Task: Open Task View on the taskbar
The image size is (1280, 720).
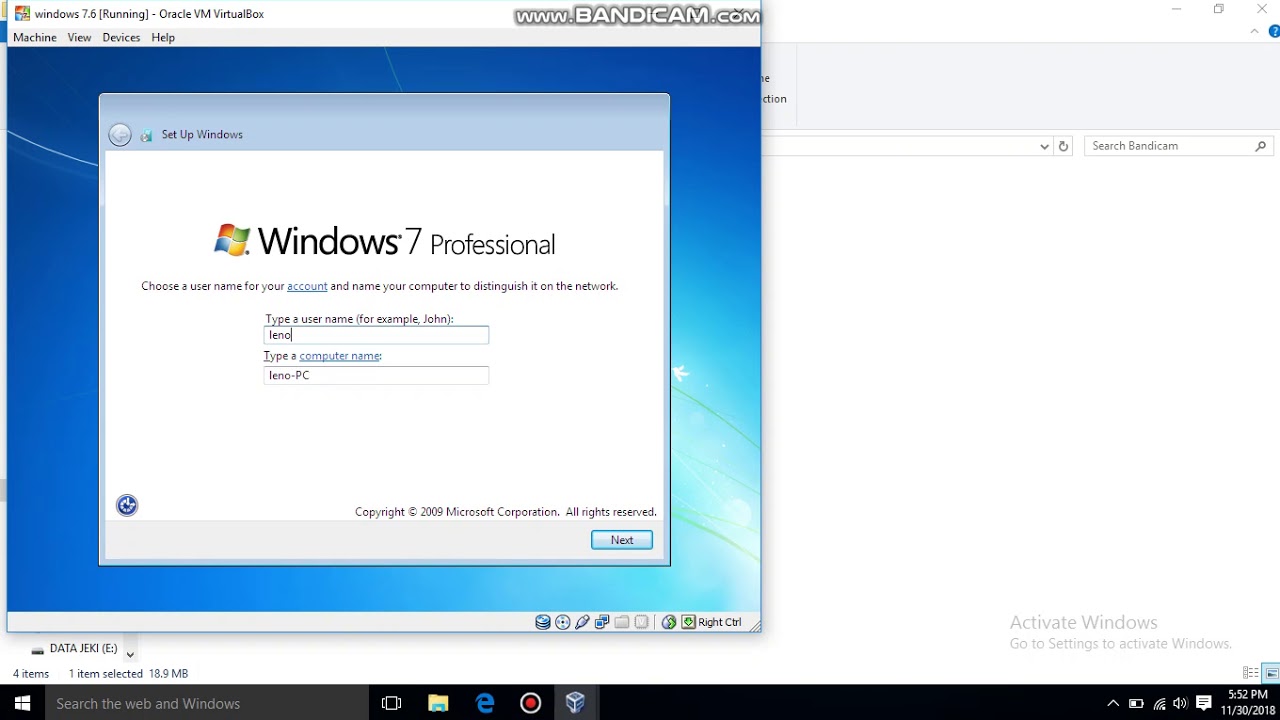Action: 391,703
